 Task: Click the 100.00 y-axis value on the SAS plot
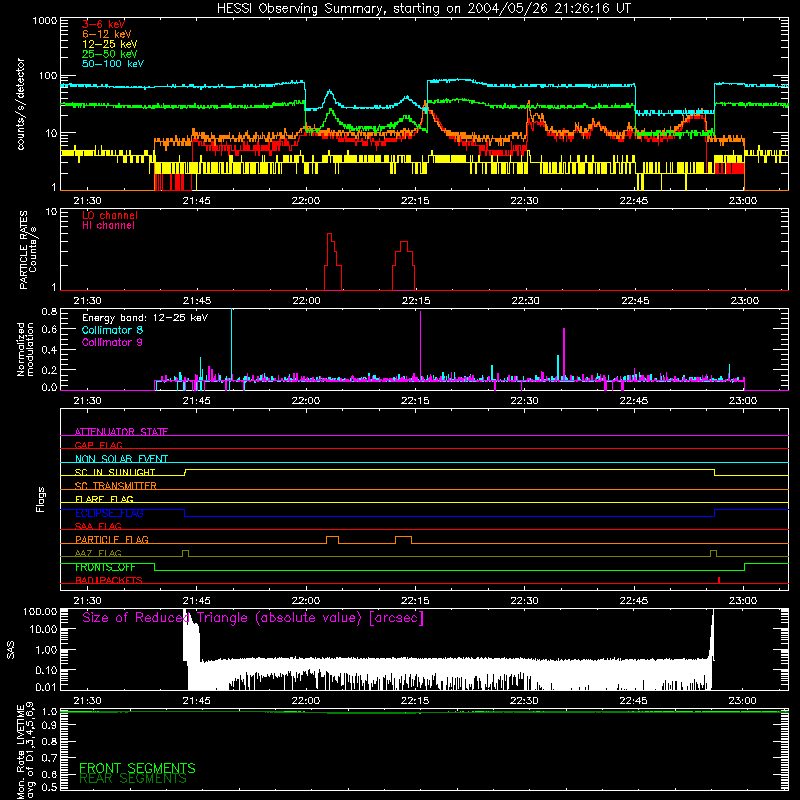tap(40, 611)
